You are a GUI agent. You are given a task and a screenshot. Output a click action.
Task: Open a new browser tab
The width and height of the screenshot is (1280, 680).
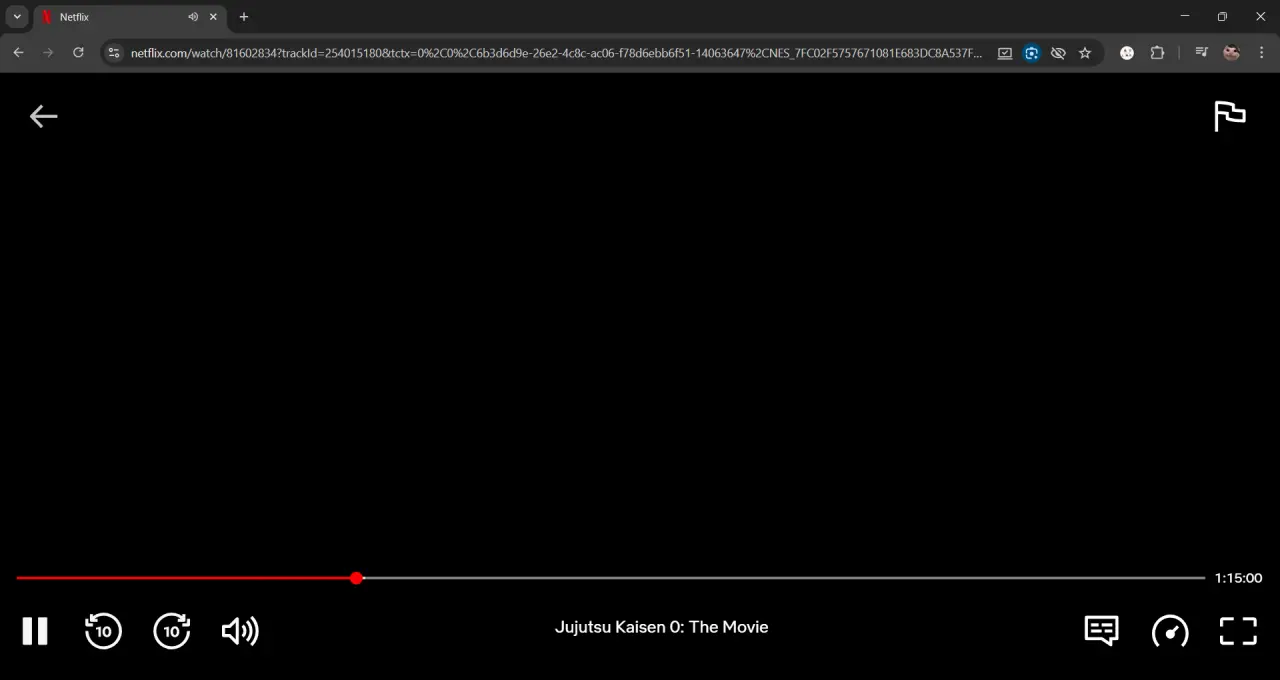point(244,17)
